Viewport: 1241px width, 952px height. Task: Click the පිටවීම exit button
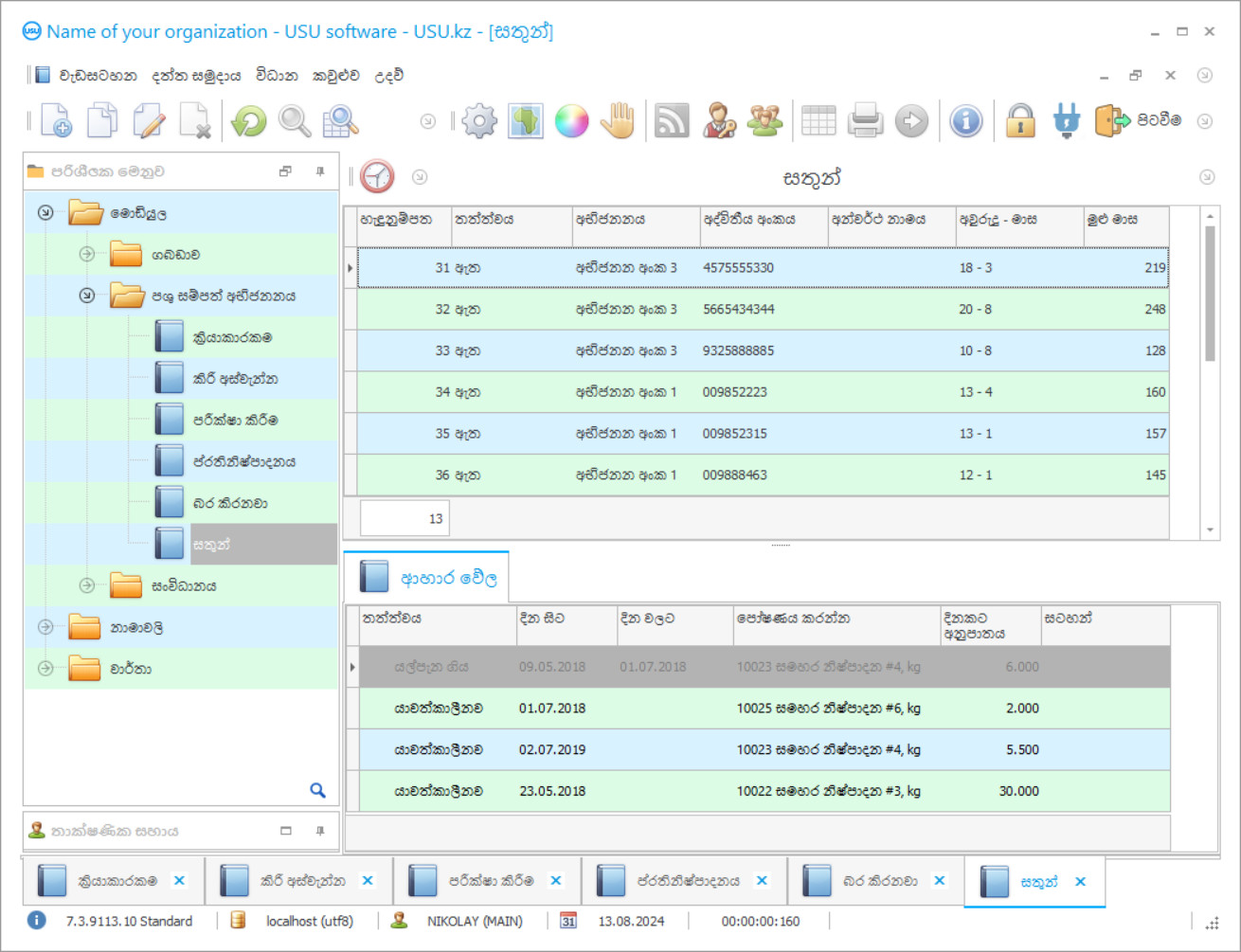[x=1140, y=121]
